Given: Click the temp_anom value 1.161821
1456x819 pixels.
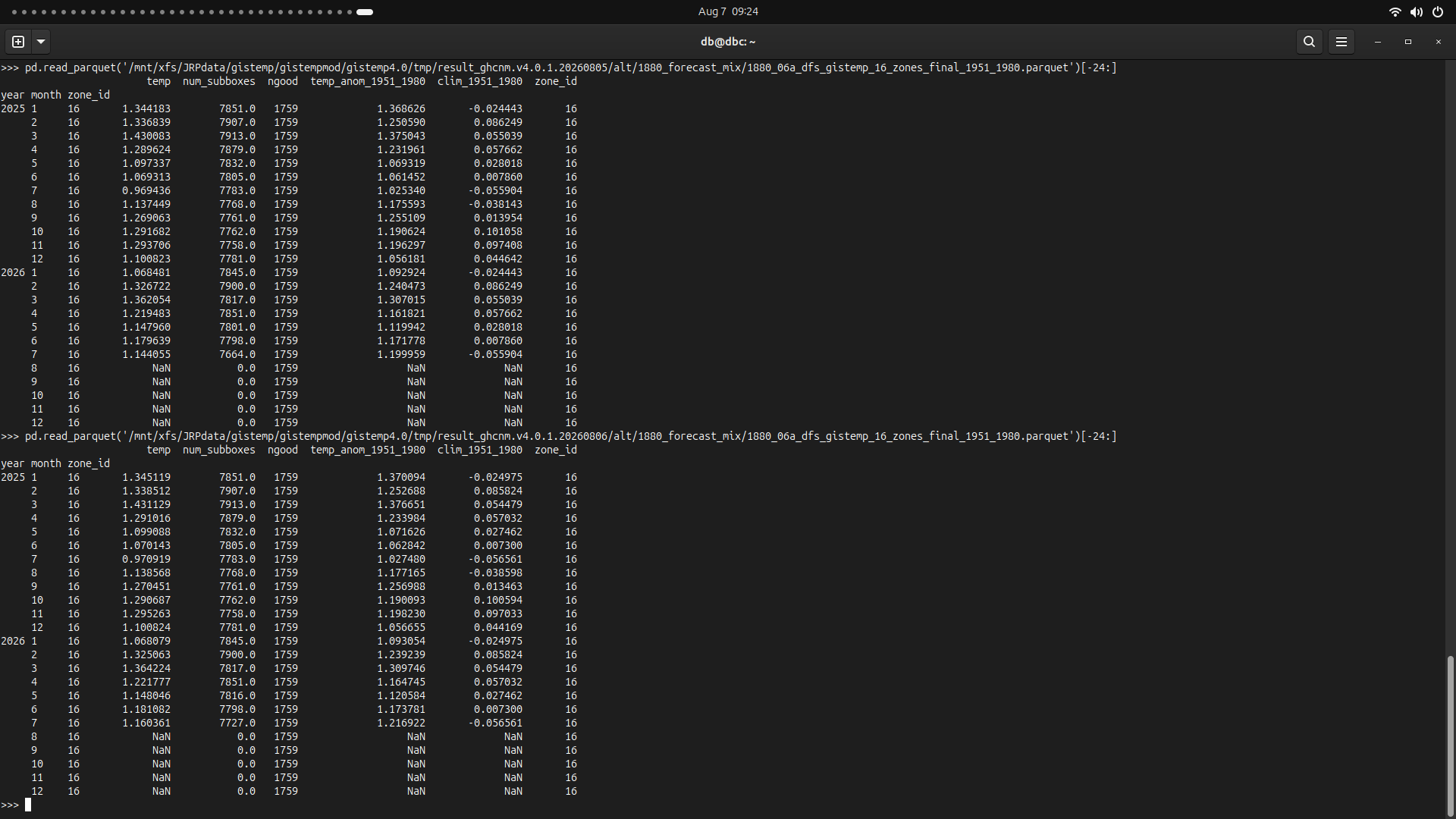Looking at the screenshot, I should pyautogui.click(x=401, y=313).
